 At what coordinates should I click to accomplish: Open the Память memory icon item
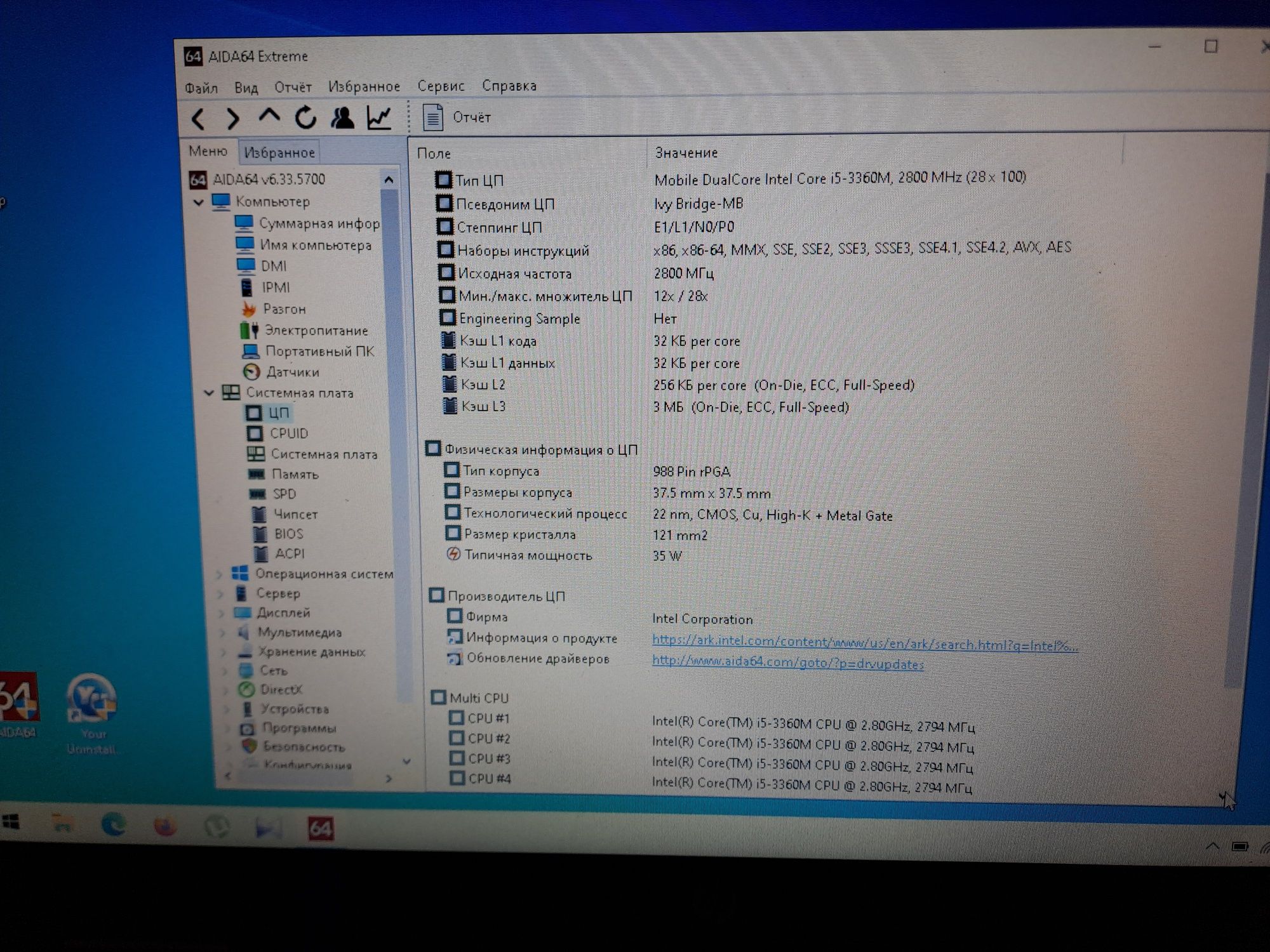pyautogui.click(x=283, y=474)
